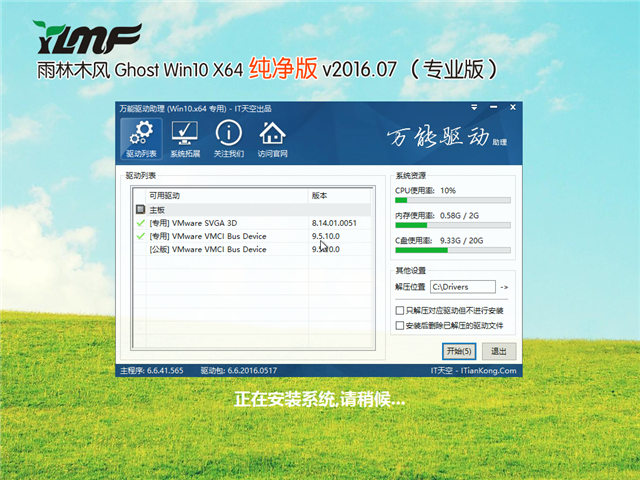The width and height of the screenshot is (640, 480).
Task: Click the 内存使用率 progress bar
Action: (x=453, y=225)
